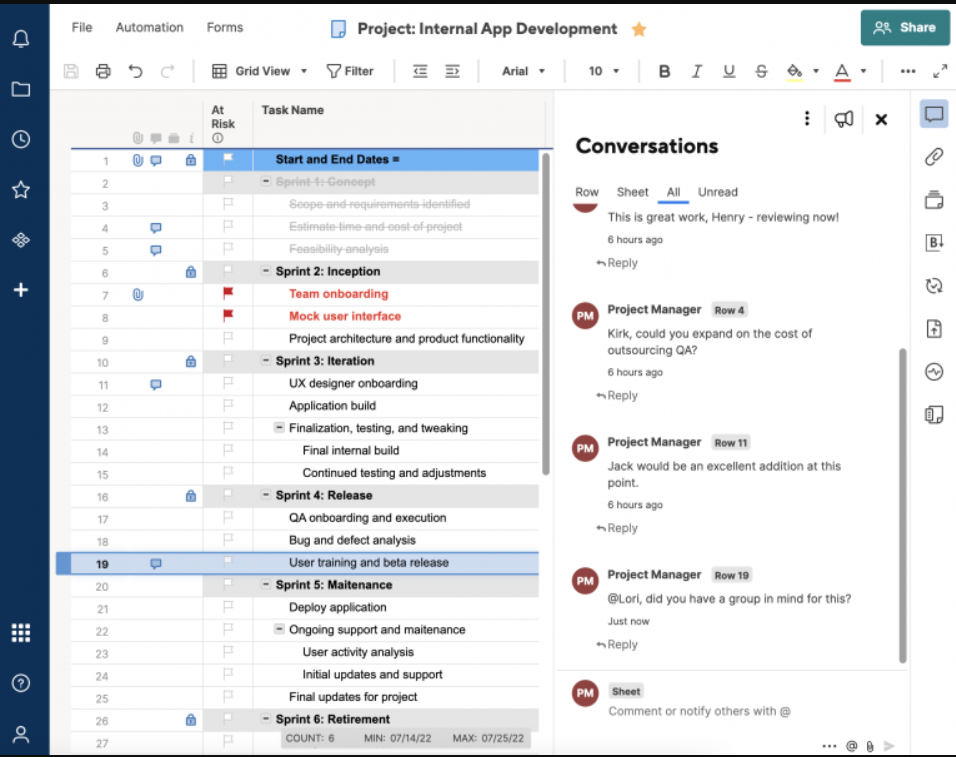Screen dimensions: 956x757
Task: Reply to the Row 11 comment
Action: point(617,528)
